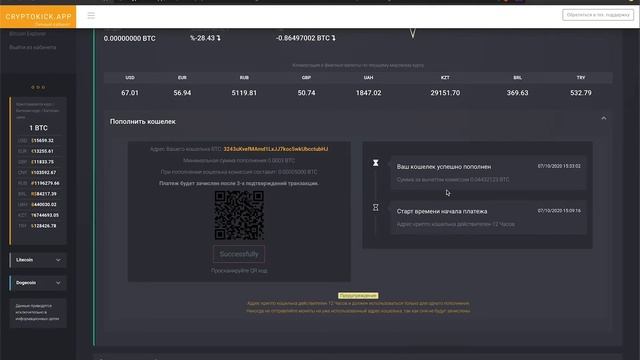Contact tech support button in header

point(598,15)
